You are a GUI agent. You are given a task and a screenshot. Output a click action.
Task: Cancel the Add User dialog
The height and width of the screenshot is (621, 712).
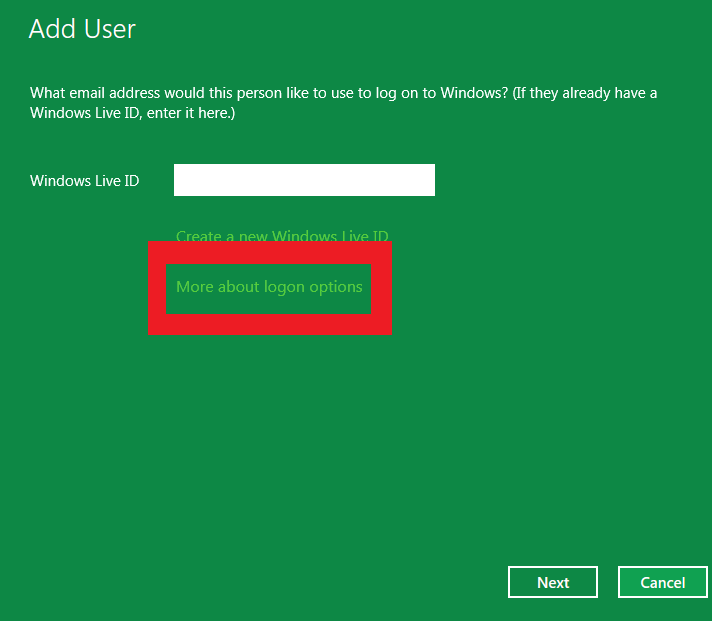(663, 582)
